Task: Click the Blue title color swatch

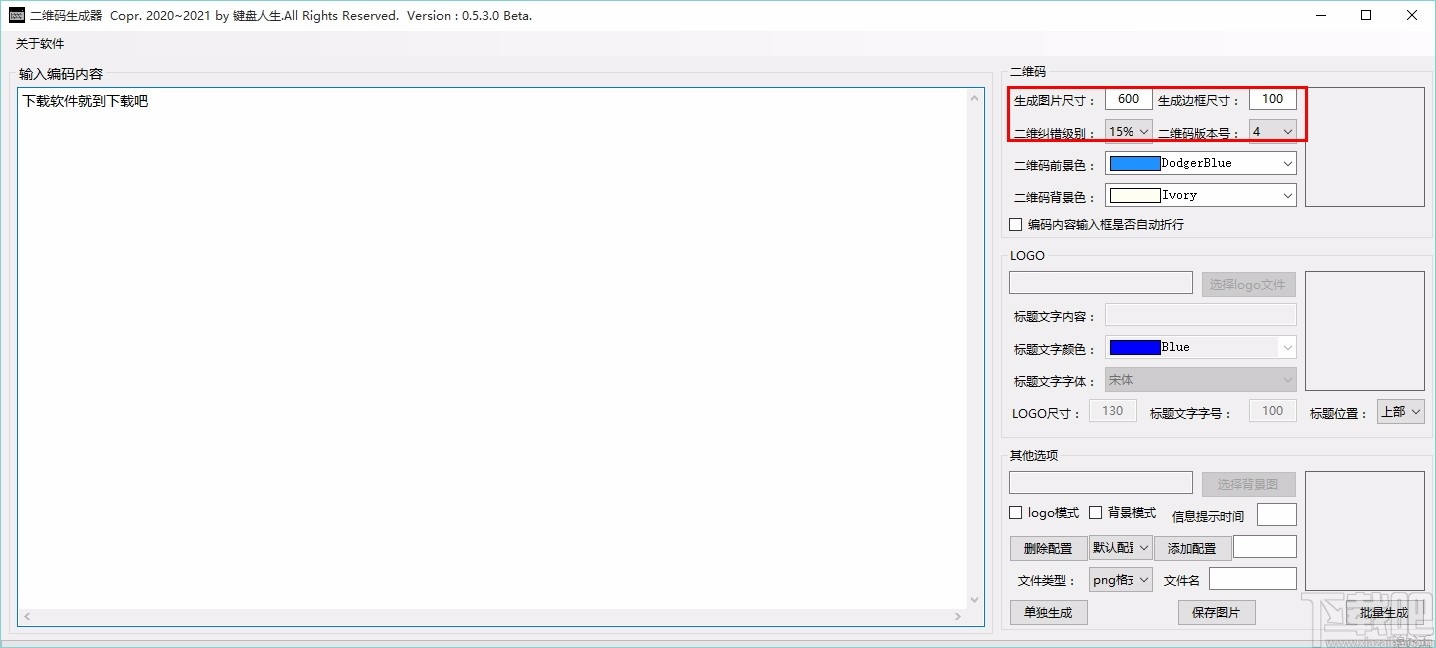Action: point(1135,347)
